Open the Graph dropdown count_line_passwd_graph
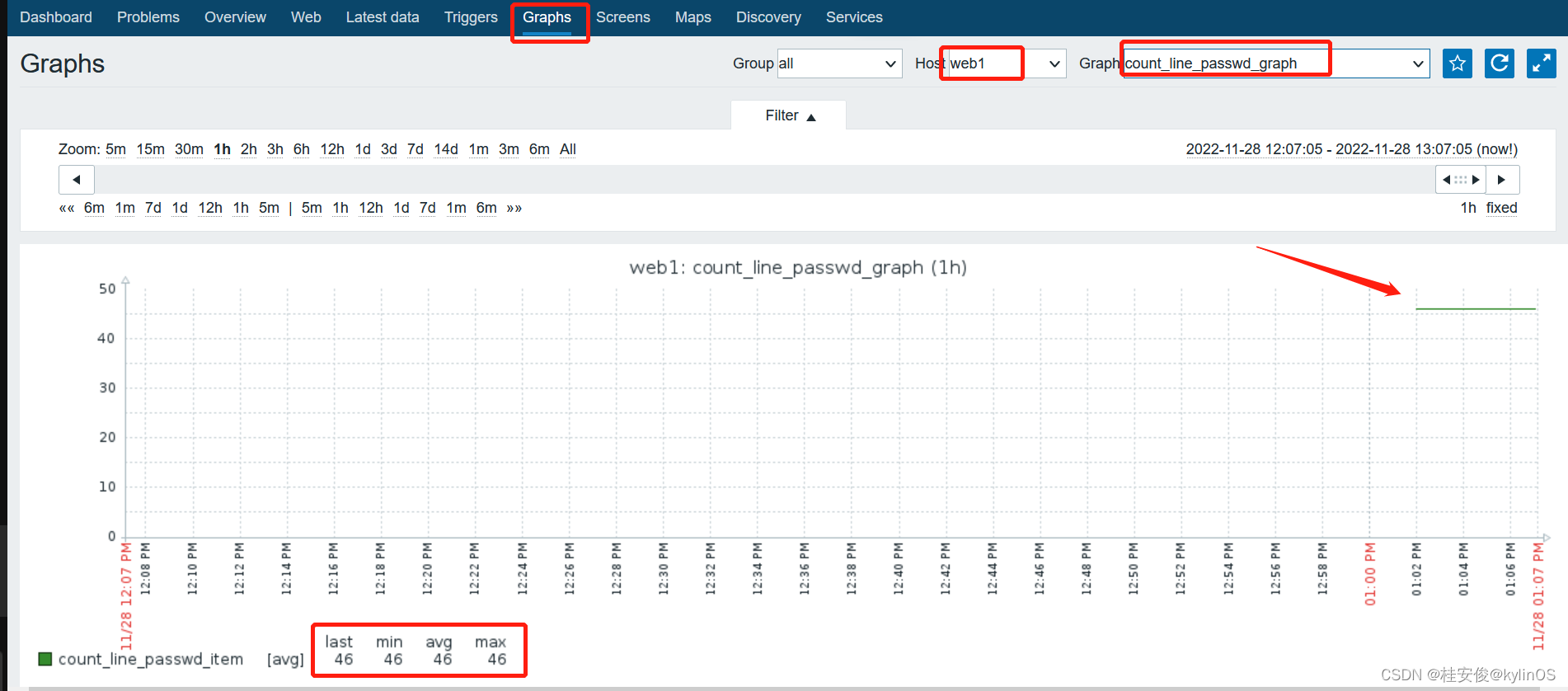 coord(1276,63)
